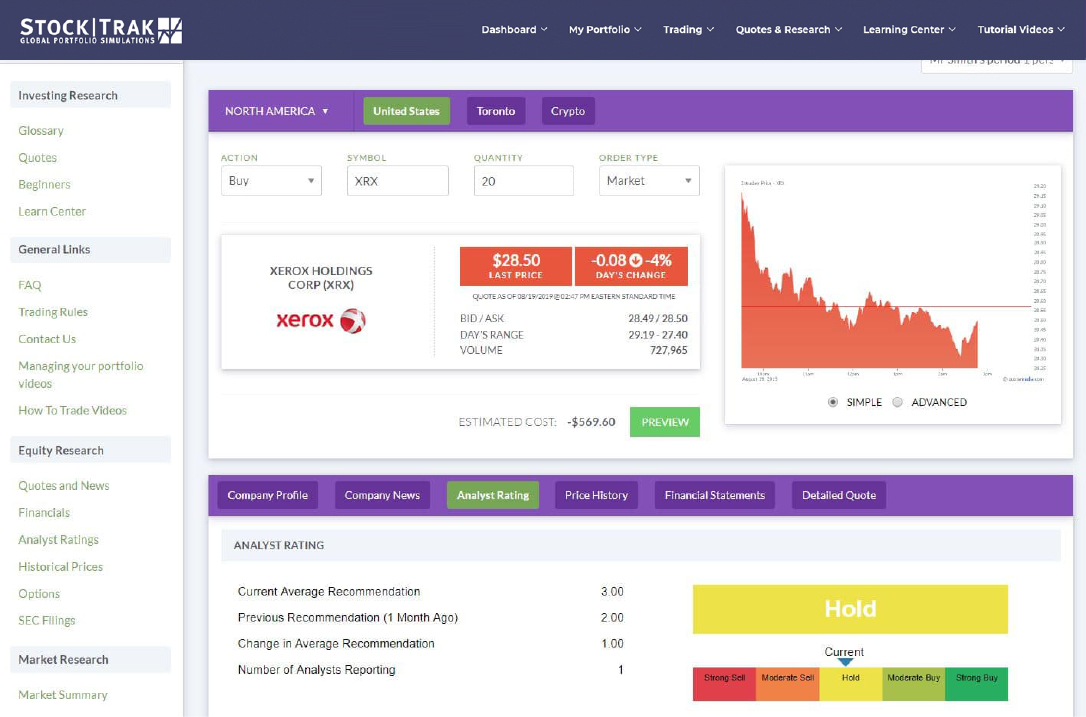Select the Crypto tab
Screen dimensions: 1086x717
(568, 111)
